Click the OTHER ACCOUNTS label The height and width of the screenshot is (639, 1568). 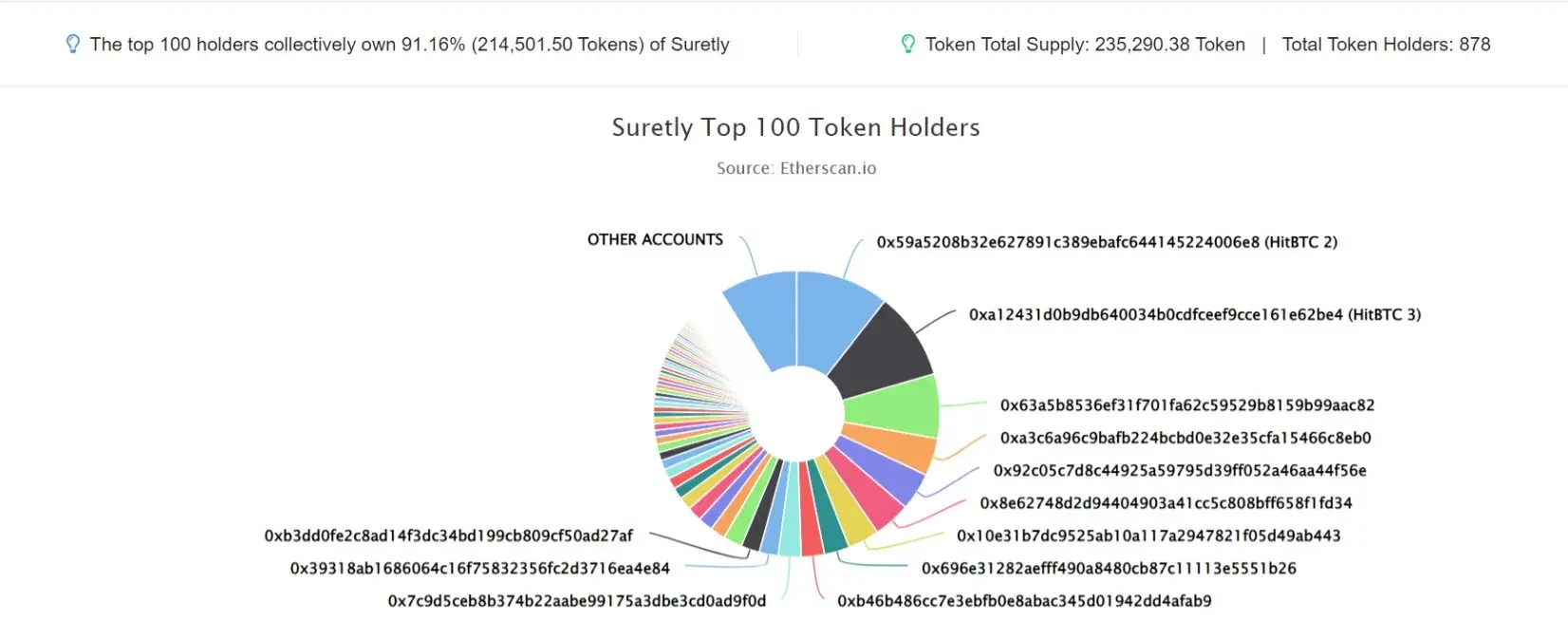tap(655, 239)
